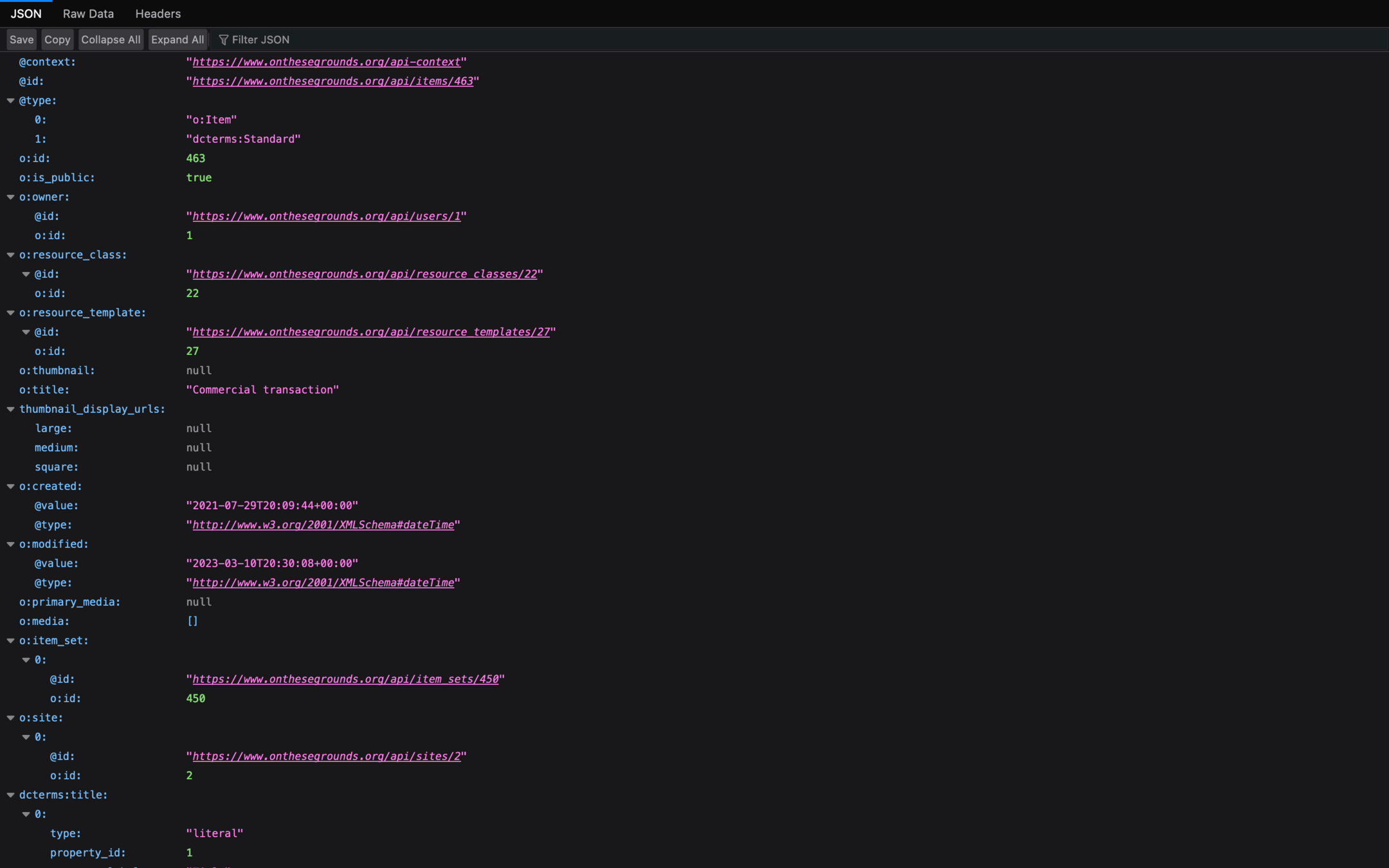Open the item_sets/450 API link

coord(345,679)
